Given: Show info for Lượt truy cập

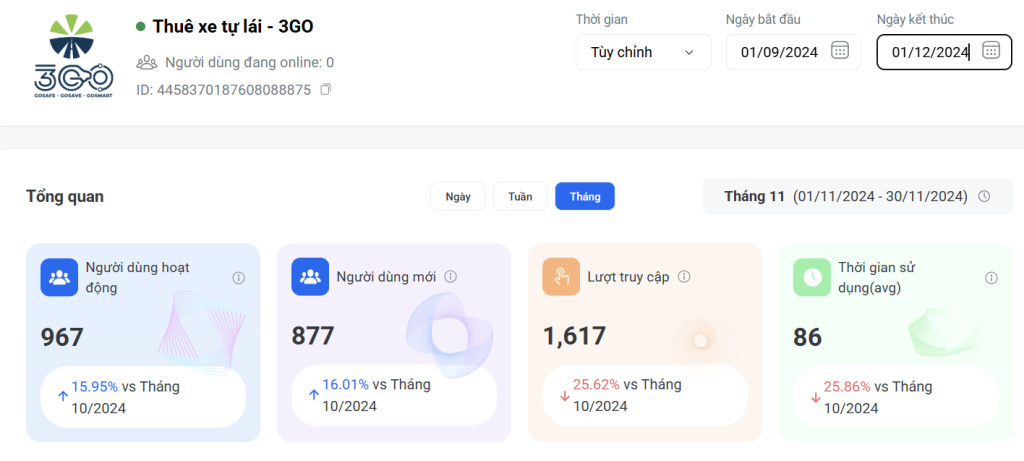Looking at the screenshot, I should (x=684, y=276).
